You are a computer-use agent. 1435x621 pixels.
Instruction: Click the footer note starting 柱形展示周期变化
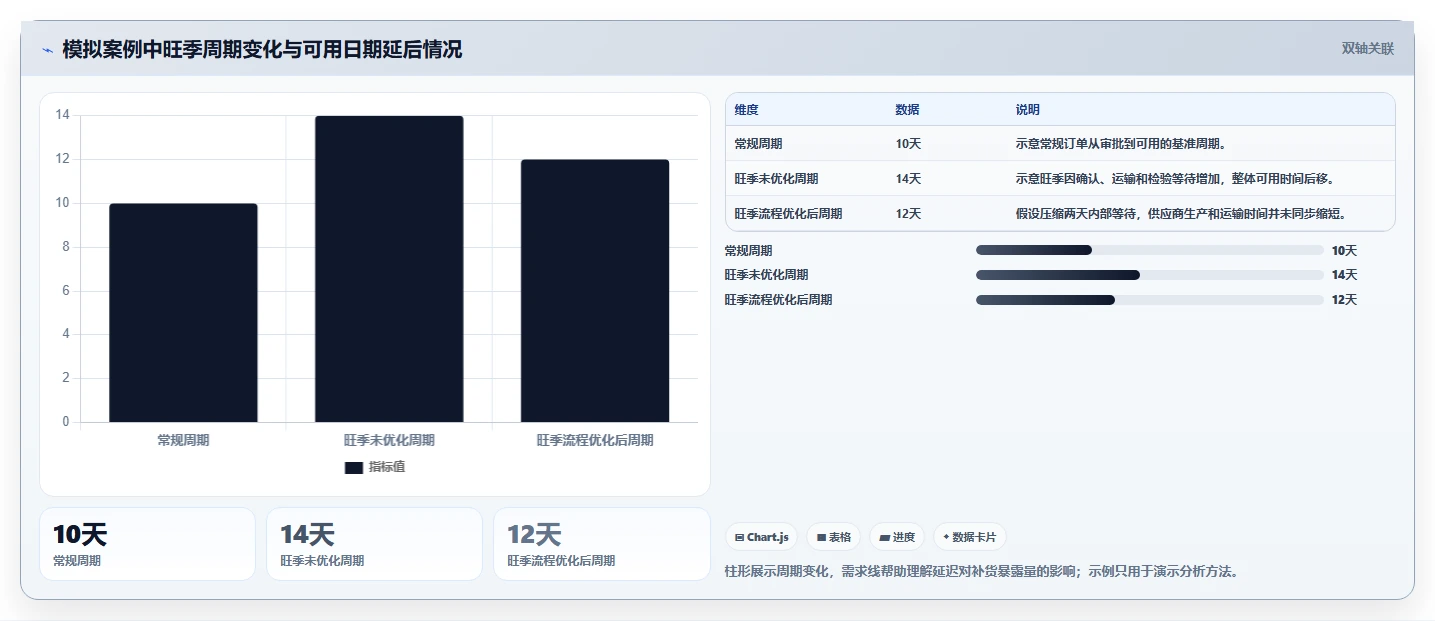tap(981, 572)
